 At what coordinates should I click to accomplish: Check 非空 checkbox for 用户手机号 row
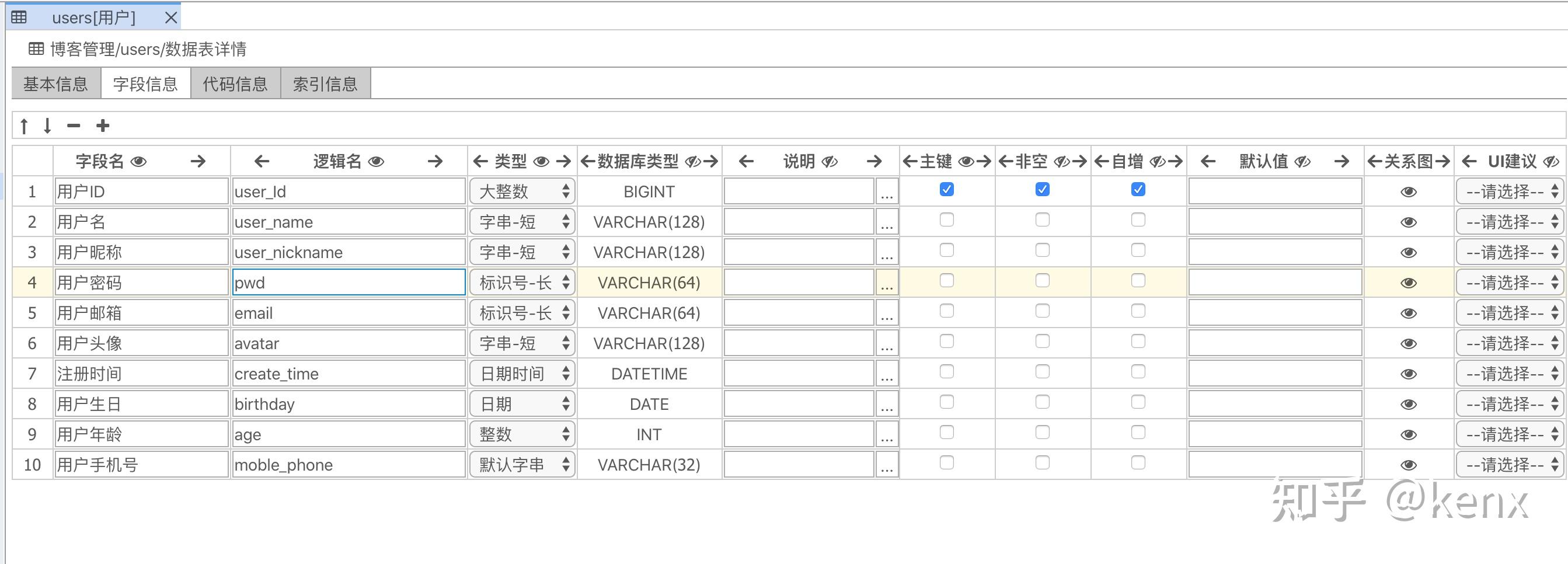1043,463
